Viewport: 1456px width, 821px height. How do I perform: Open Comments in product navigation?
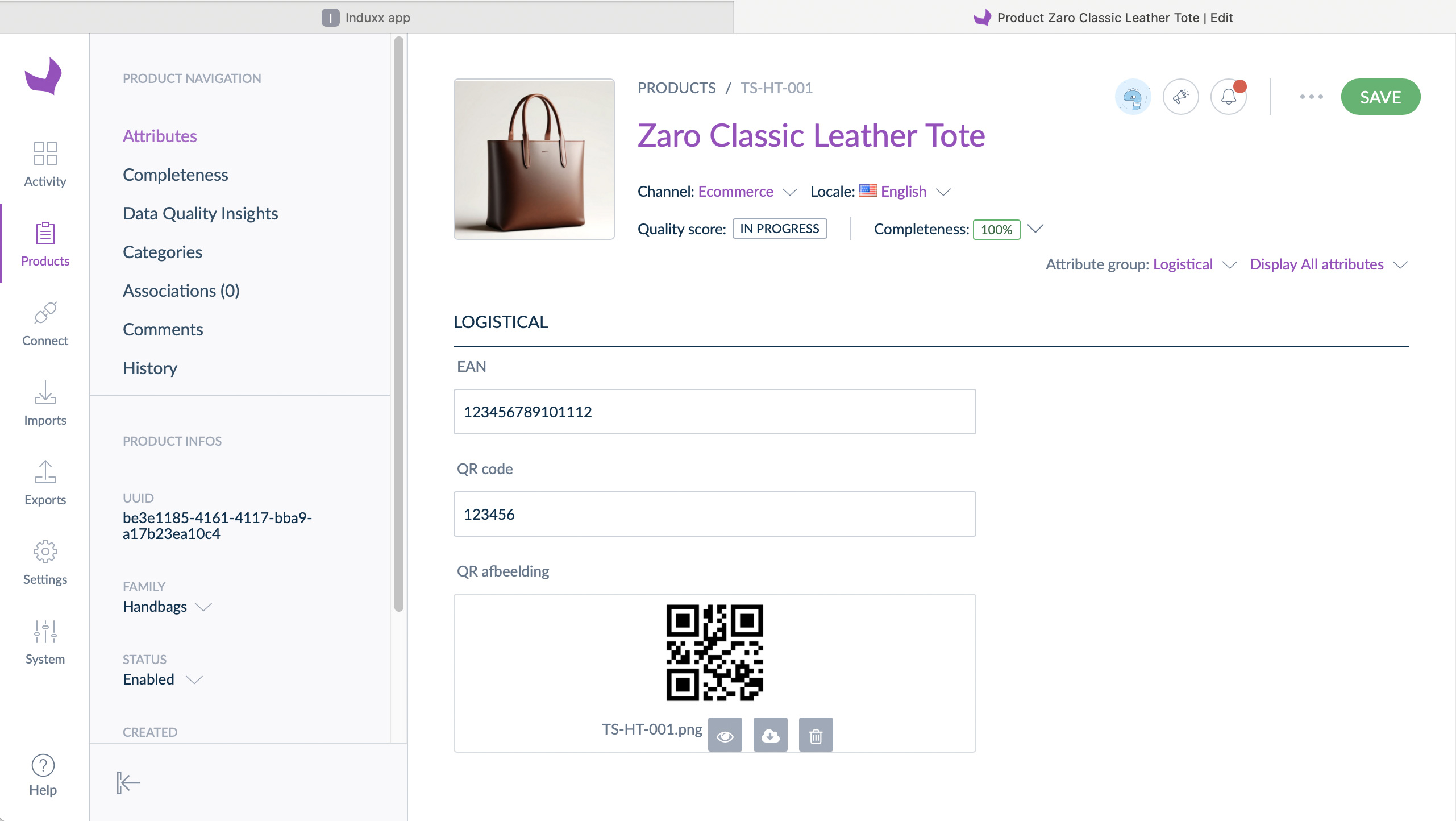click(x=163, y=329)
